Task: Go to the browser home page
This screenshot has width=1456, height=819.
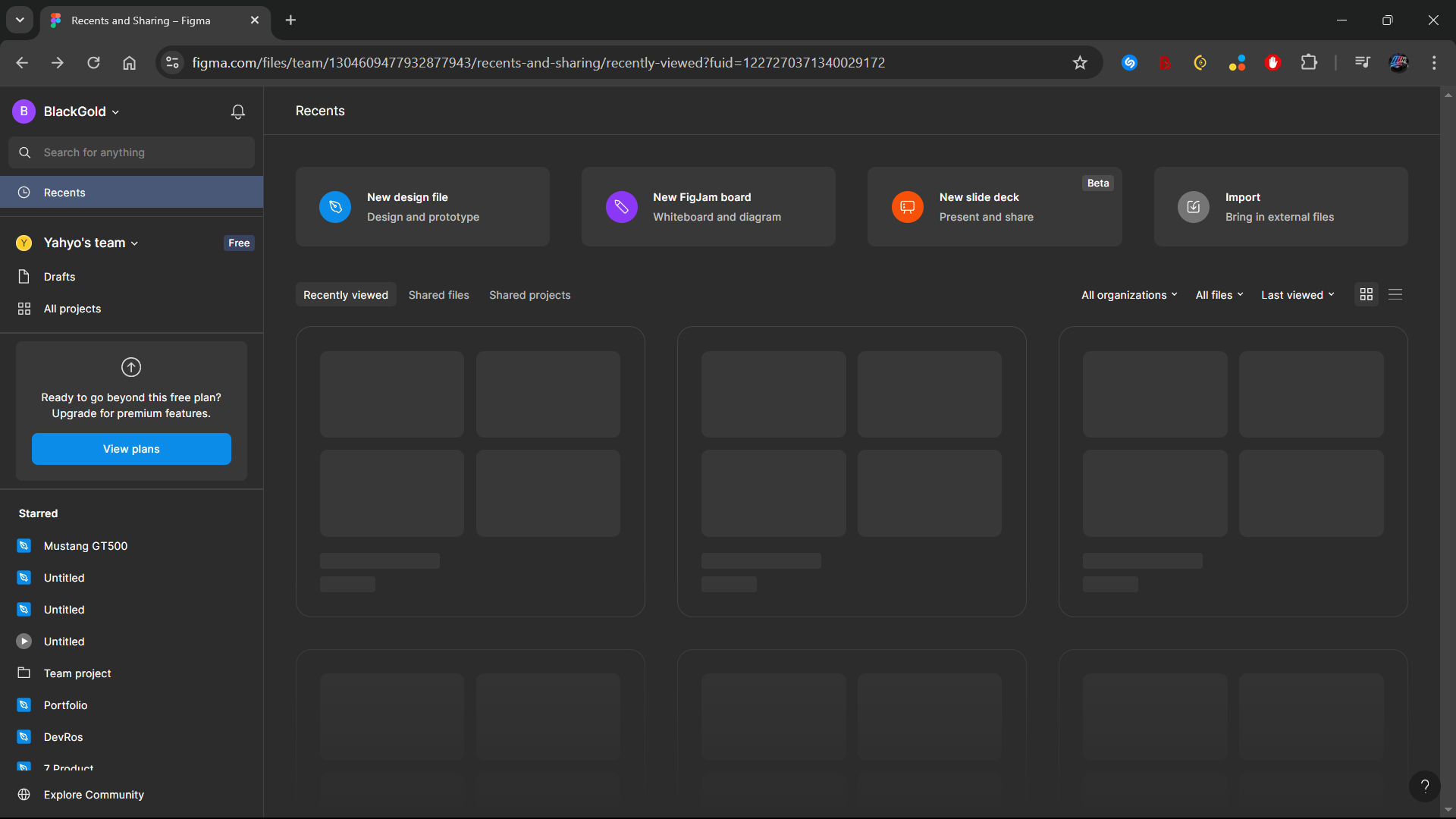Action: (129, 63)
